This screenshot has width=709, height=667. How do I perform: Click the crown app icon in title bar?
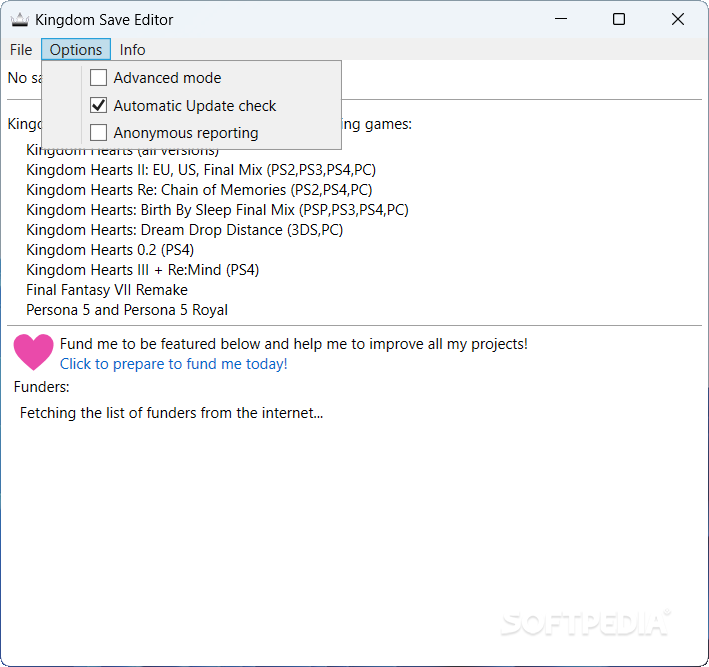tap(19, 20)
